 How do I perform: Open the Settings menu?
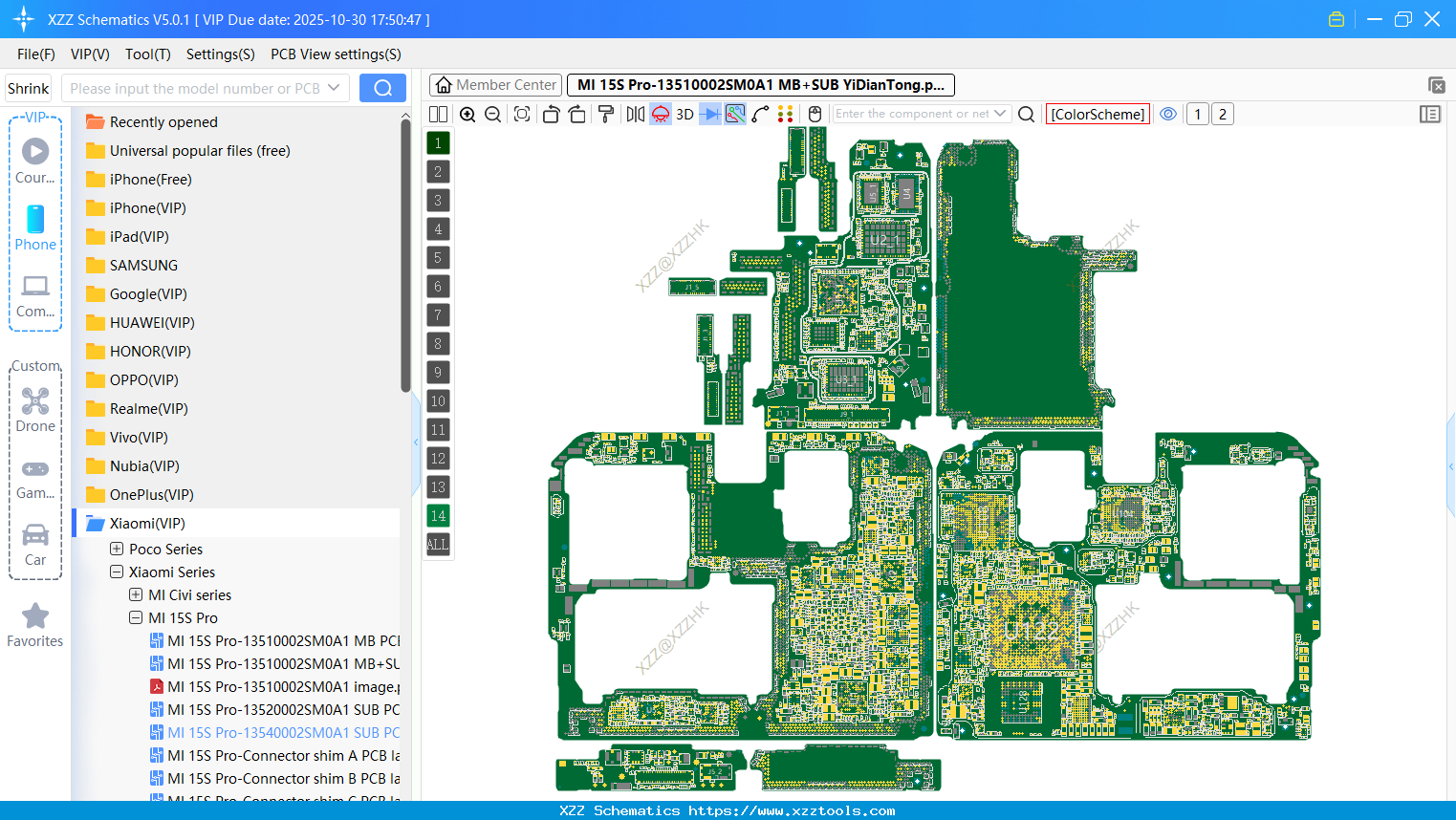click(221, 54)
